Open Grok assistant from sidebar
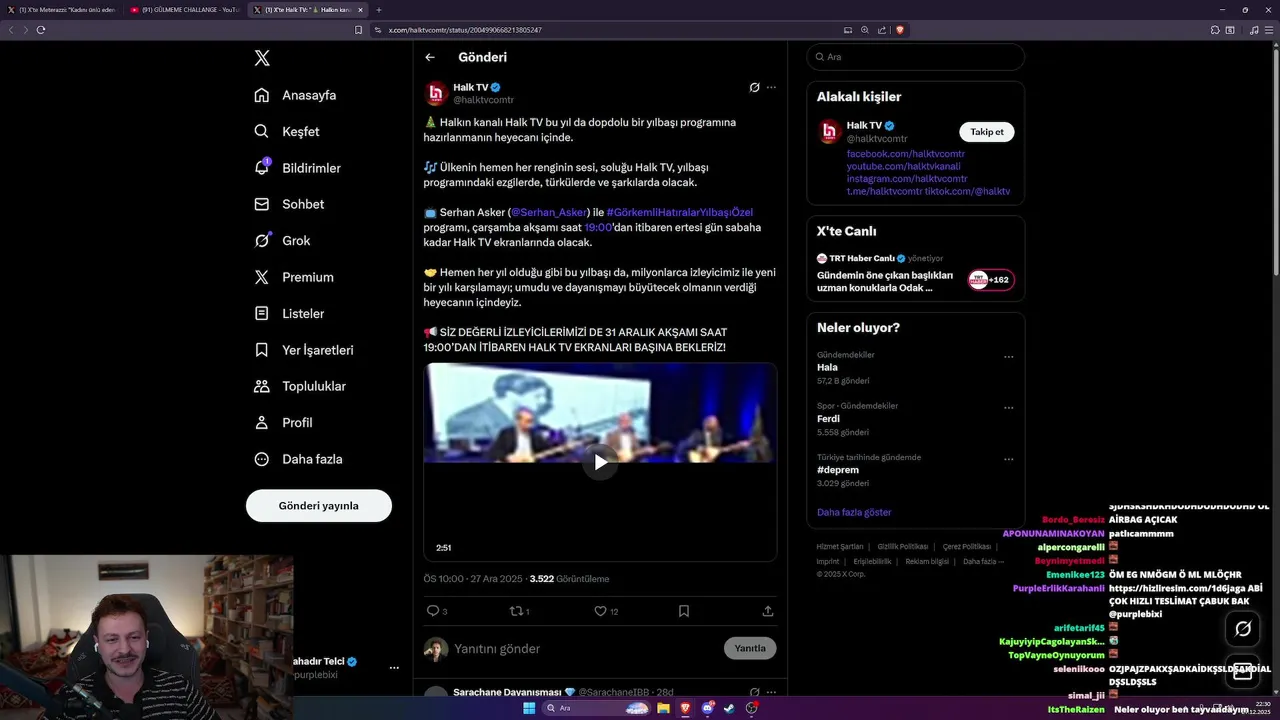This screenshot has width=1280, height=720. 282,240
